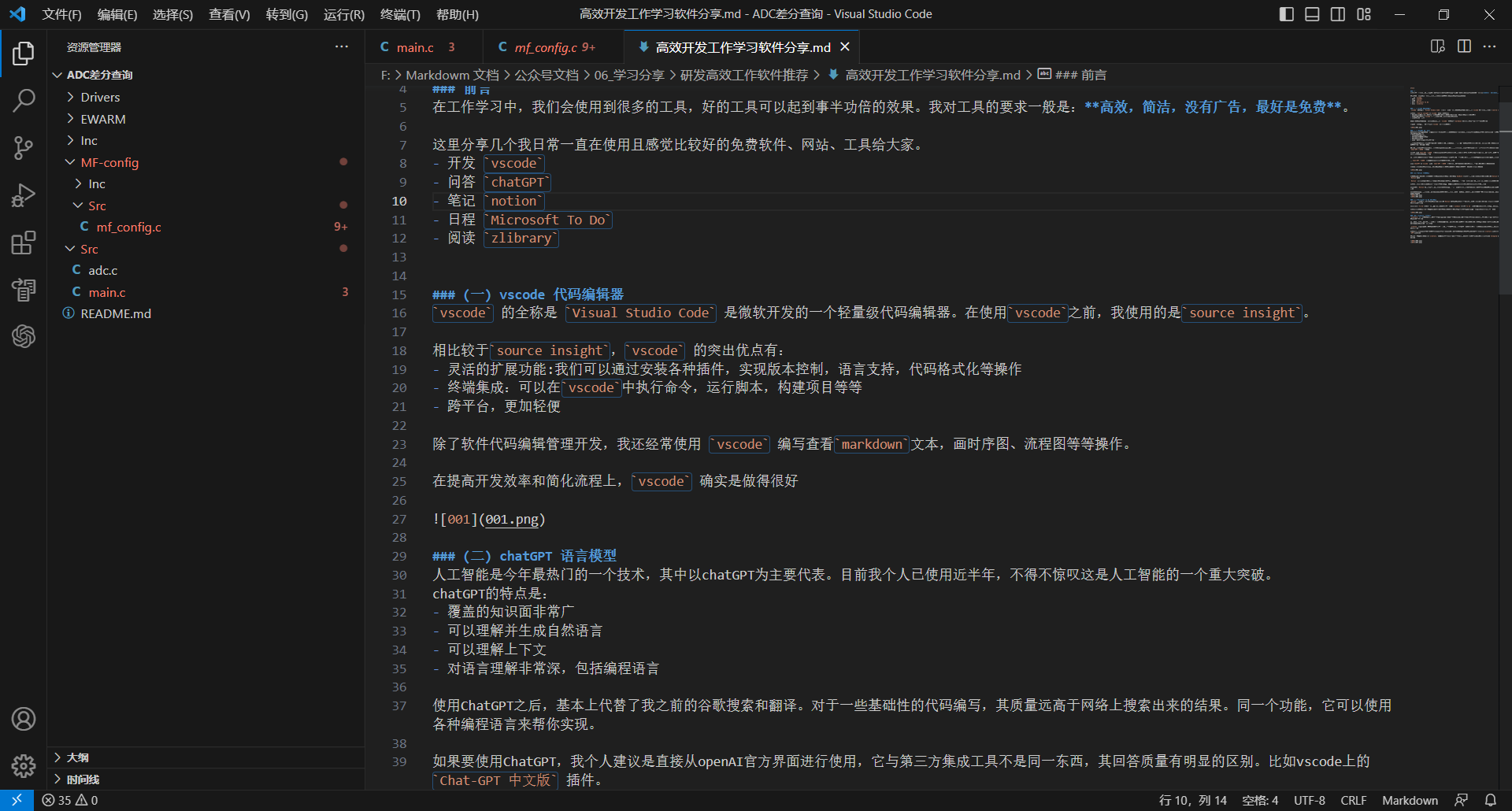Open the Manage settings gear
Image resolution: width=1512 pixels, height=811 pixels.
[24, 765]
